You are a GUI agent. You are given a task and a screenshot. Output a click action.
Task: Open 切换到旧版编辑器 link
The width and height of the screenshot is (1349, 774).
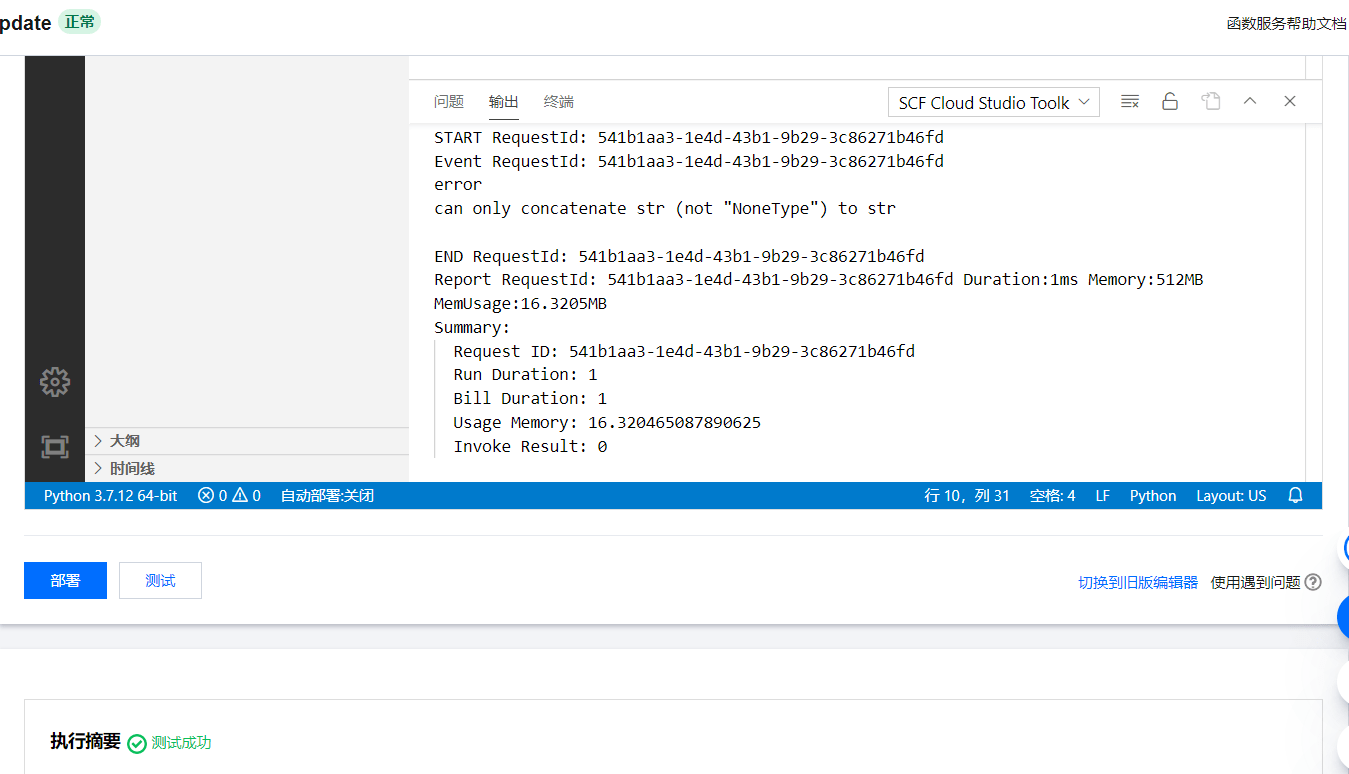coord(1138,582)
